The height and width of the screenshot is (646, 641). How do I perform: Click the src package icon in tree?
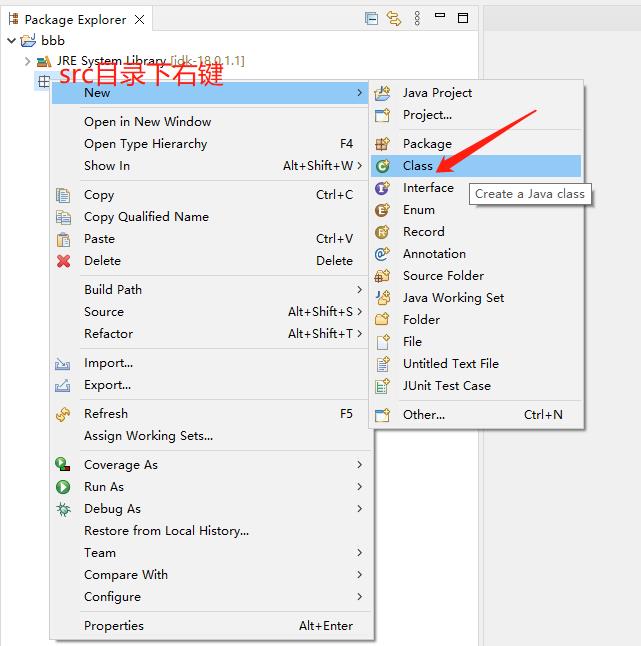point(44,81)
